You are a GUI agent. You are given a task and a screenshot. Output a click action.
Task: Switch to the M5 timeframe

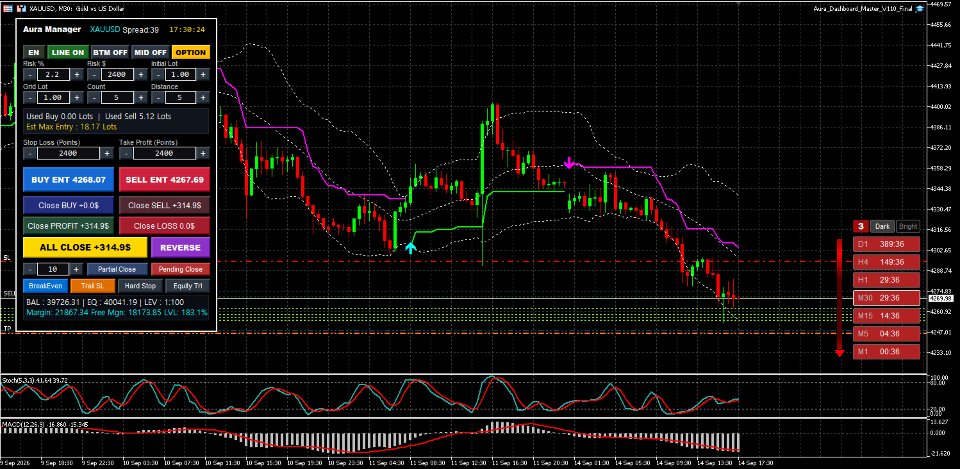tap(887, 334)
